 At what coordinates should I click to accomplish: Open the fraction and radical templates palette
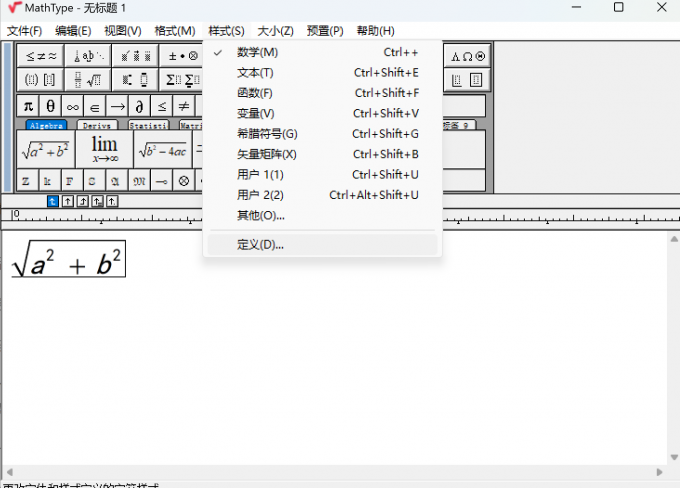pyautogui.click(x=88, y=80)
